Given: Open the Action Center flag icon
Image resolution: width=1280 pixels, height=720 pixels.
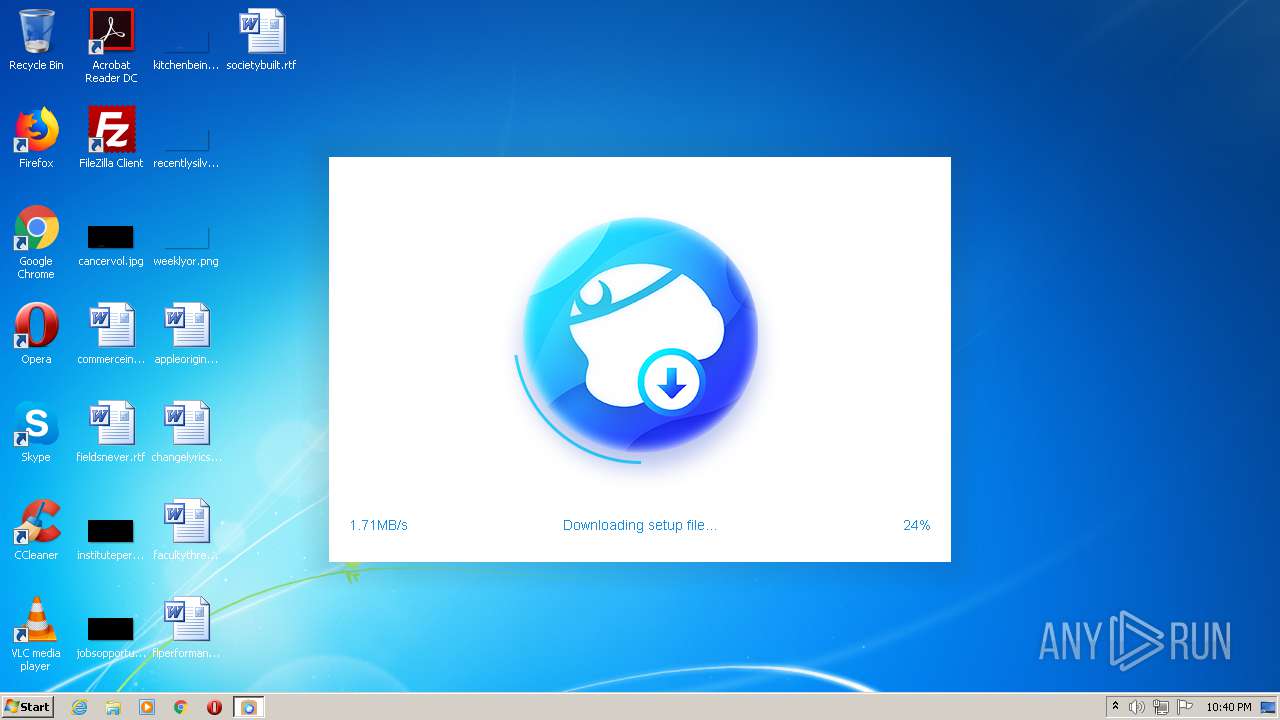Looking at the screenshot, I should coord(1185,707).
